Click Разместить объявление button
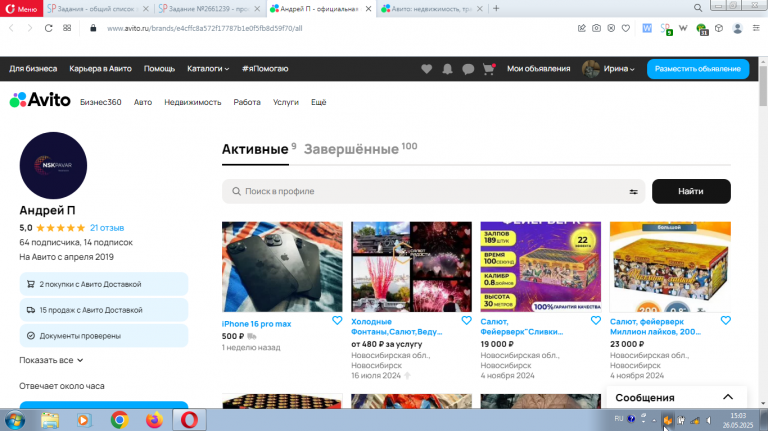768x431 pixels. 697,69
